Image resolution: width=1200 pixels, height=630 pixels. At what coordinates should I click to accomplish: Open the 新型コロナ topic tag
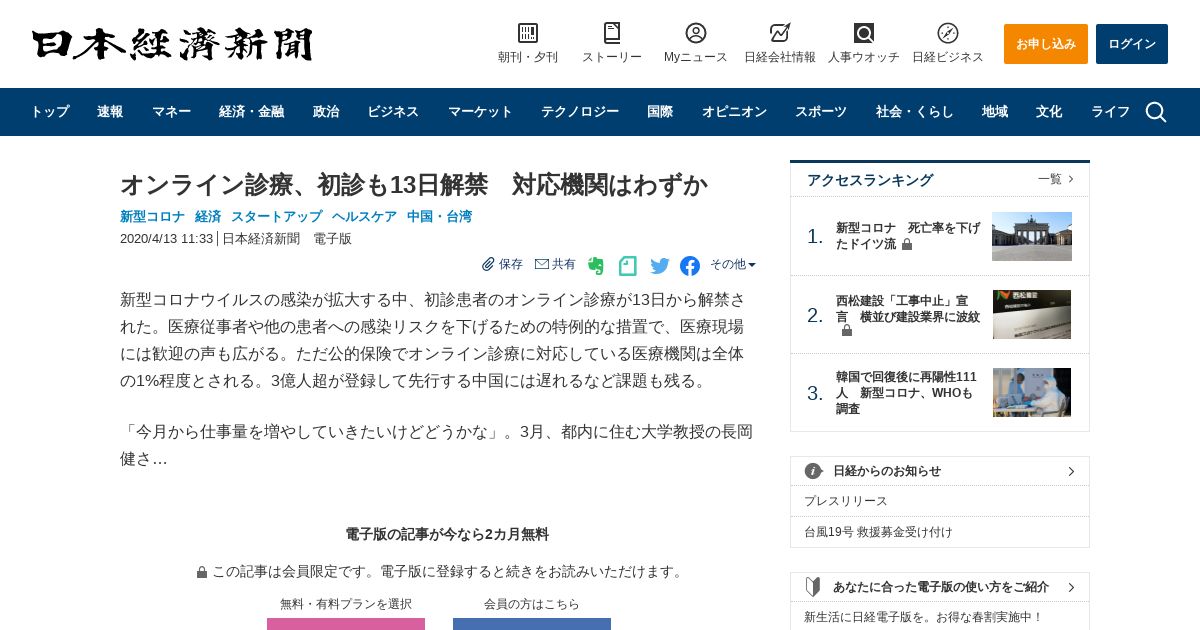[152, 216]
